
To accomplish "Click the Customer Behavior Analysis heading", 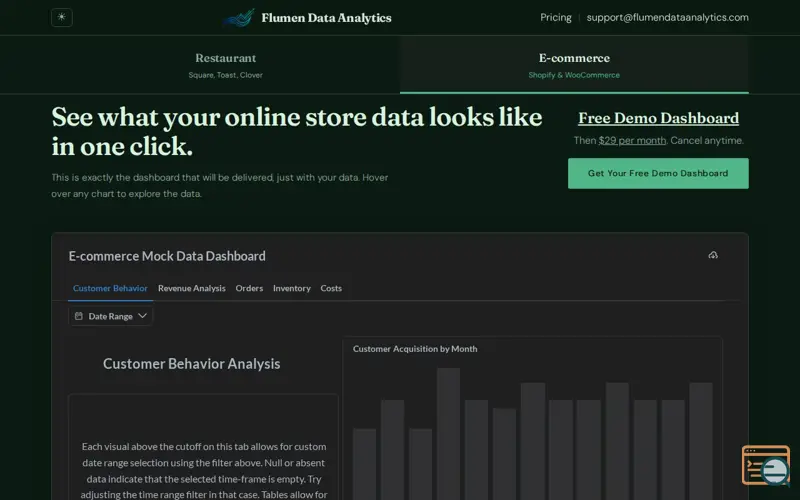I will pos(191,364).
